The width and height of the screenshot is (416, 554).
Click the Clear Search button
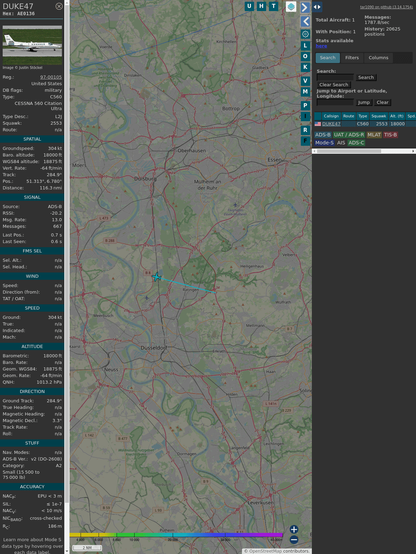334,85
